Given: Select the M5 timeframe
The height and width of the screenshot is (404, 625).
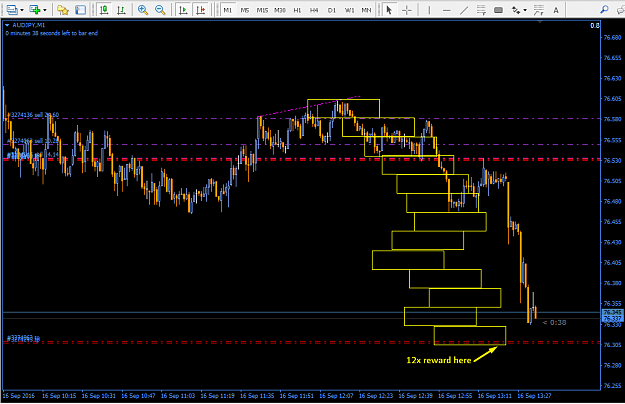Looking at the screenshot, I should (245, 10).
